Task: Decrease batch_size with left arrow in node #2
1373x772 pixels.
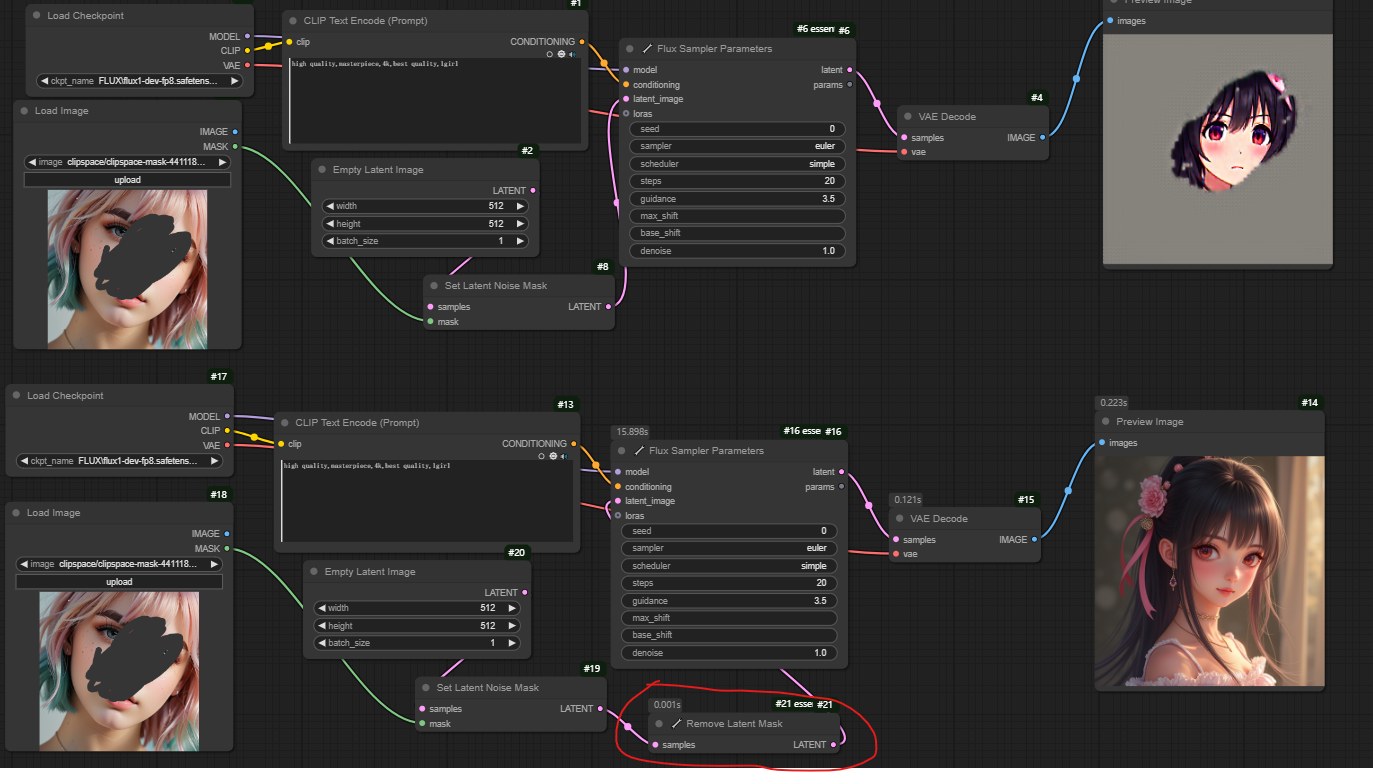Action: point(329,241)
